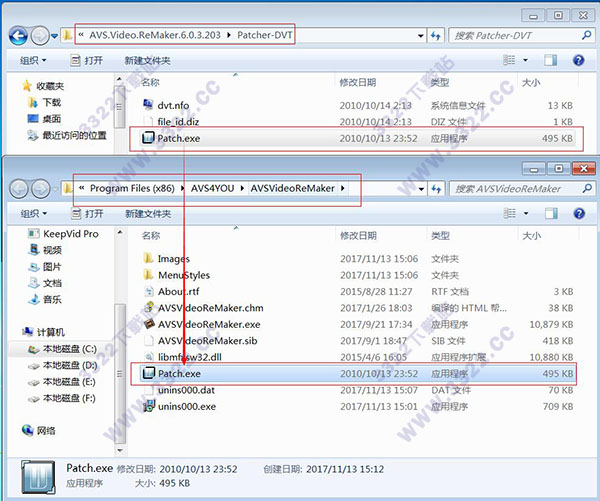Viewport: 600px width, 501px height.
Task: Click AVS.Video.ReMaker.6.0.3.203 breadcrumb segment
Action: tap(155, 35)
